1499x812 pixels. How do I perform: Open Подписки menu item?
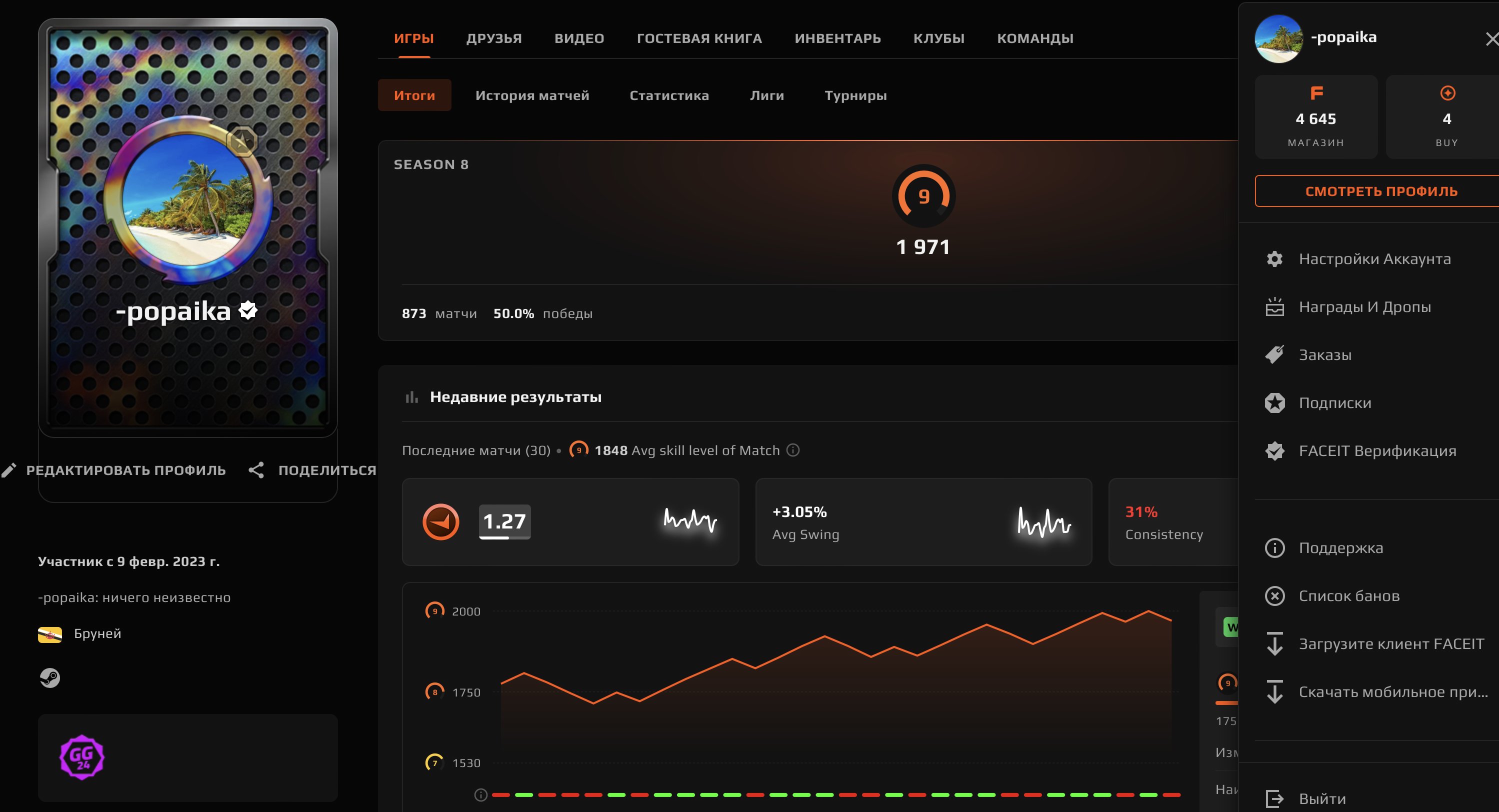pos(1374,403)
